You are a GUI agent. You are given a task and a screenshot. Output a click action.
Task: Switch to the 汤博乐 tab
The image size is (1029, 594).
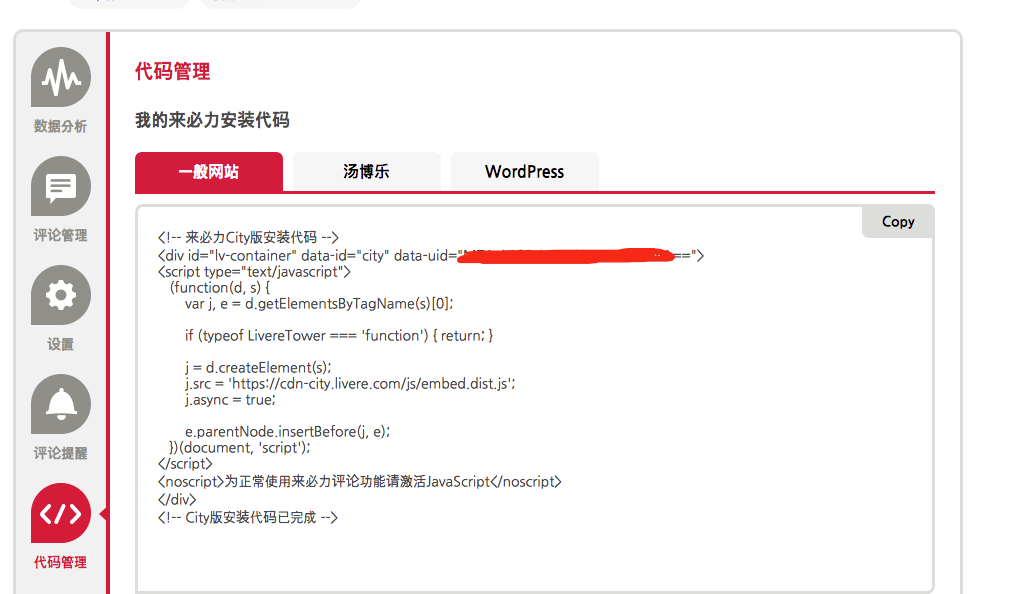pyautogui.click(x=366, y=172)
